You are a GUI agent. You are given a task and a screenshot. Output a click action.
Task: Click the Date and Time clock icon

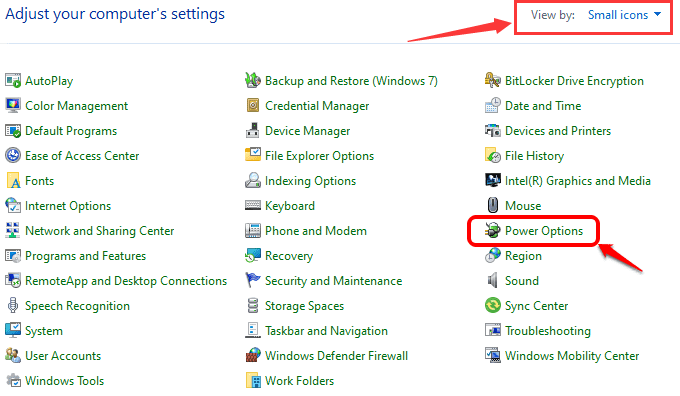click(x=493, y=106)
